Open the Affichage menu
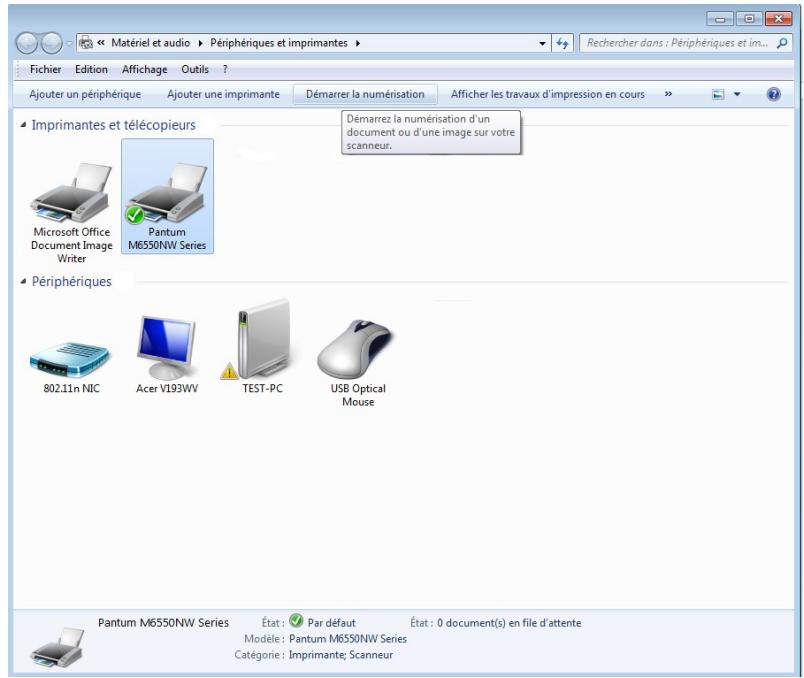 tap(144, 69)
